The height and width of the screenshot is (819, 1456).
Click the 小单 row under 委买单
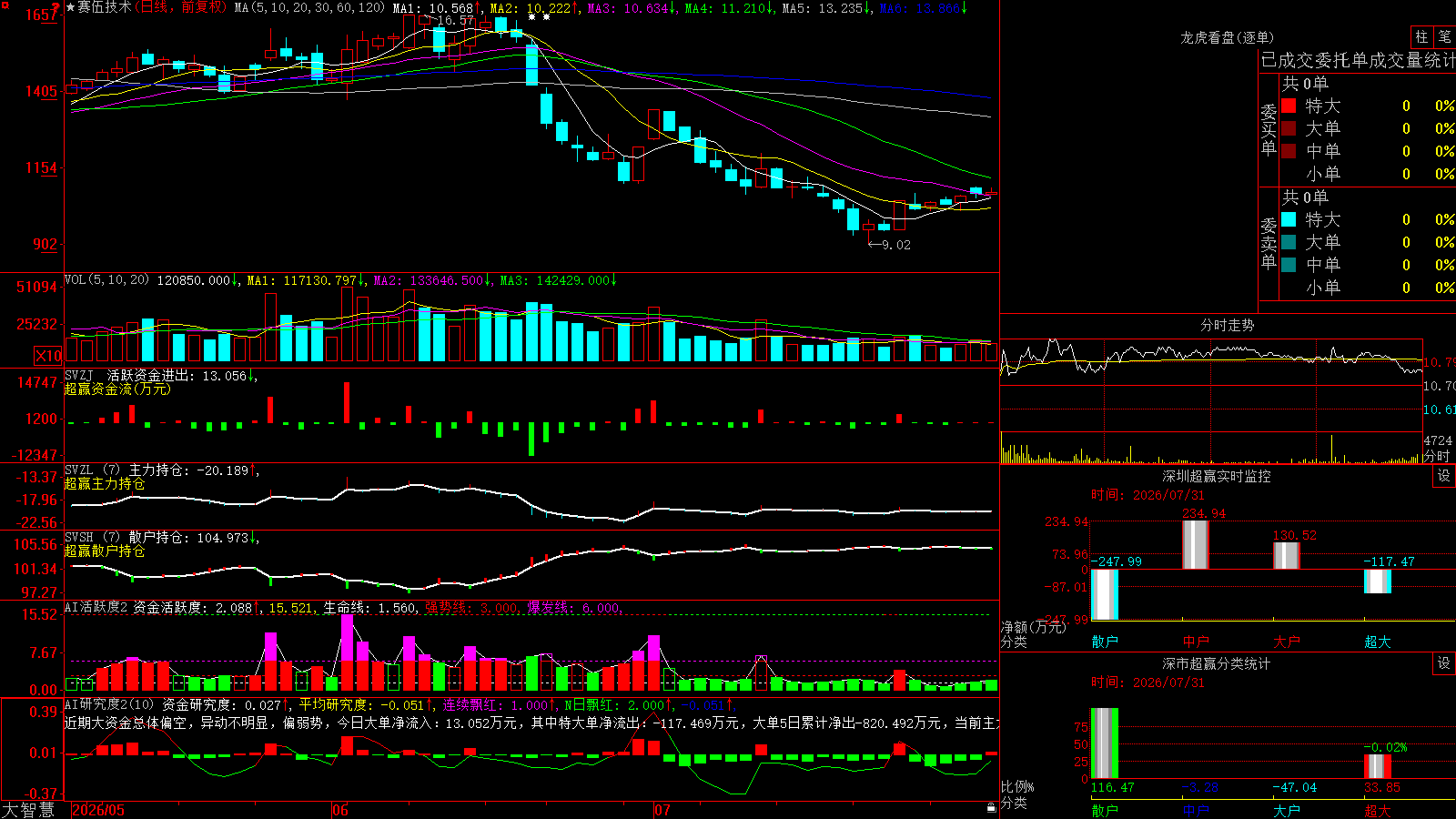pos(1368,174)
